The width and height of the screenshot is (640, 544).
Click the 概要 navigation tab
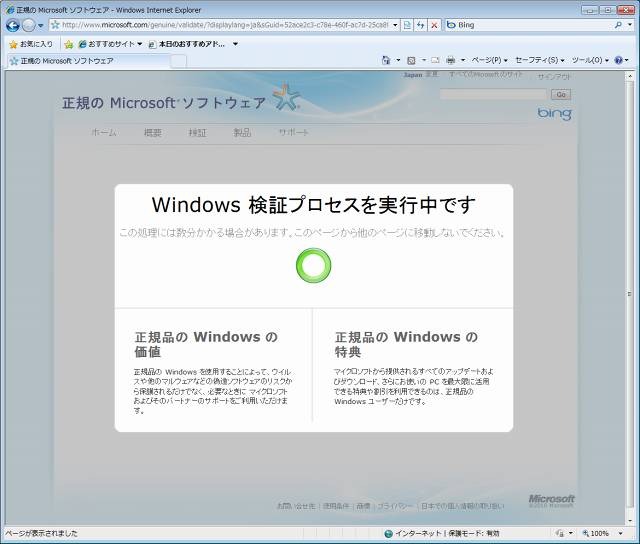pyautogui.click(x=153, y=132)
